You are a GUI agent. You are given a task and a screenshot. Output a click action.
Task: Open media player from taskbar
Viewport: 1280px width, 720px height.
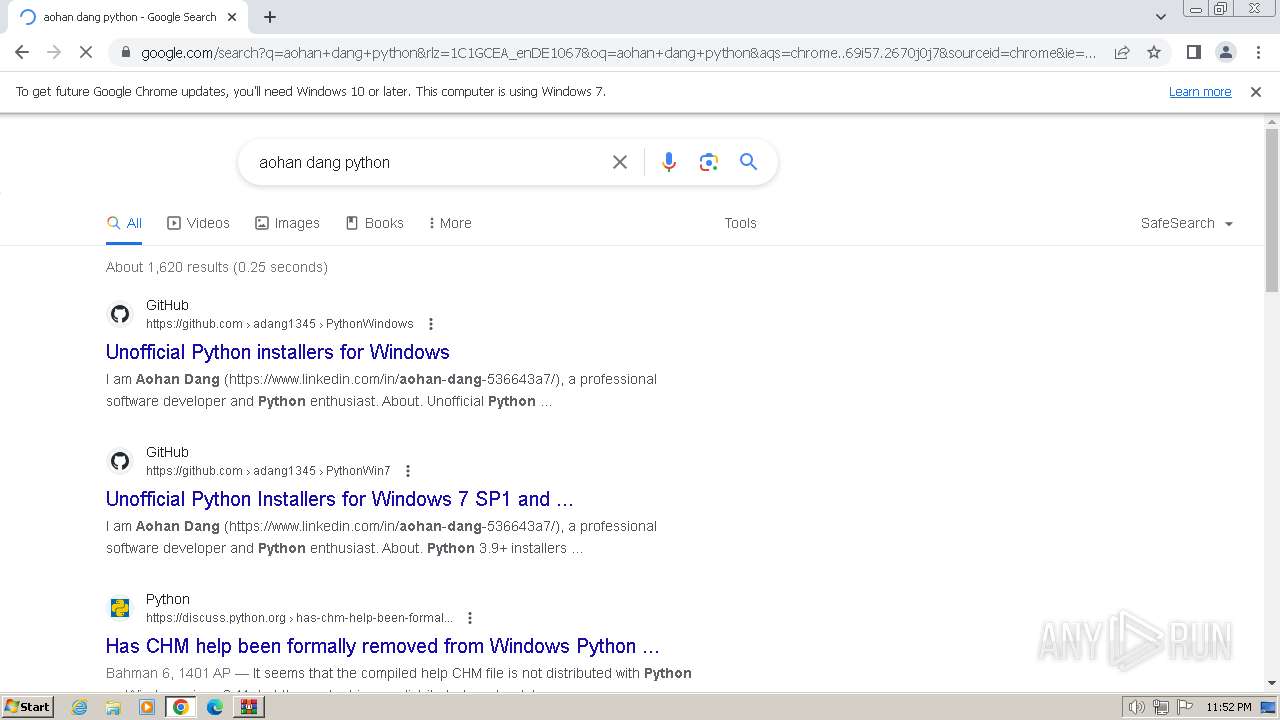point(147,707)
